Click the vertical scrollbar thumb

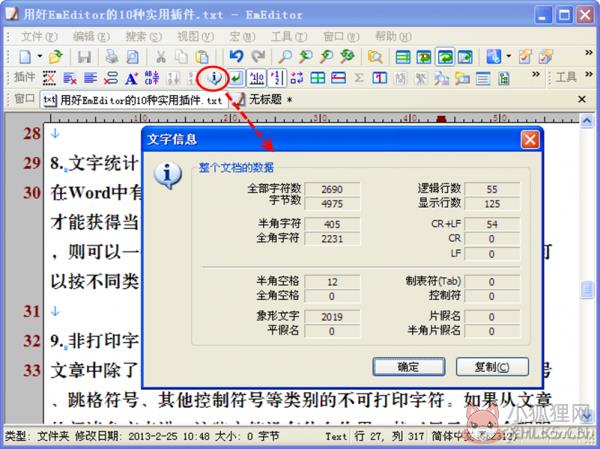coord(587,290)
